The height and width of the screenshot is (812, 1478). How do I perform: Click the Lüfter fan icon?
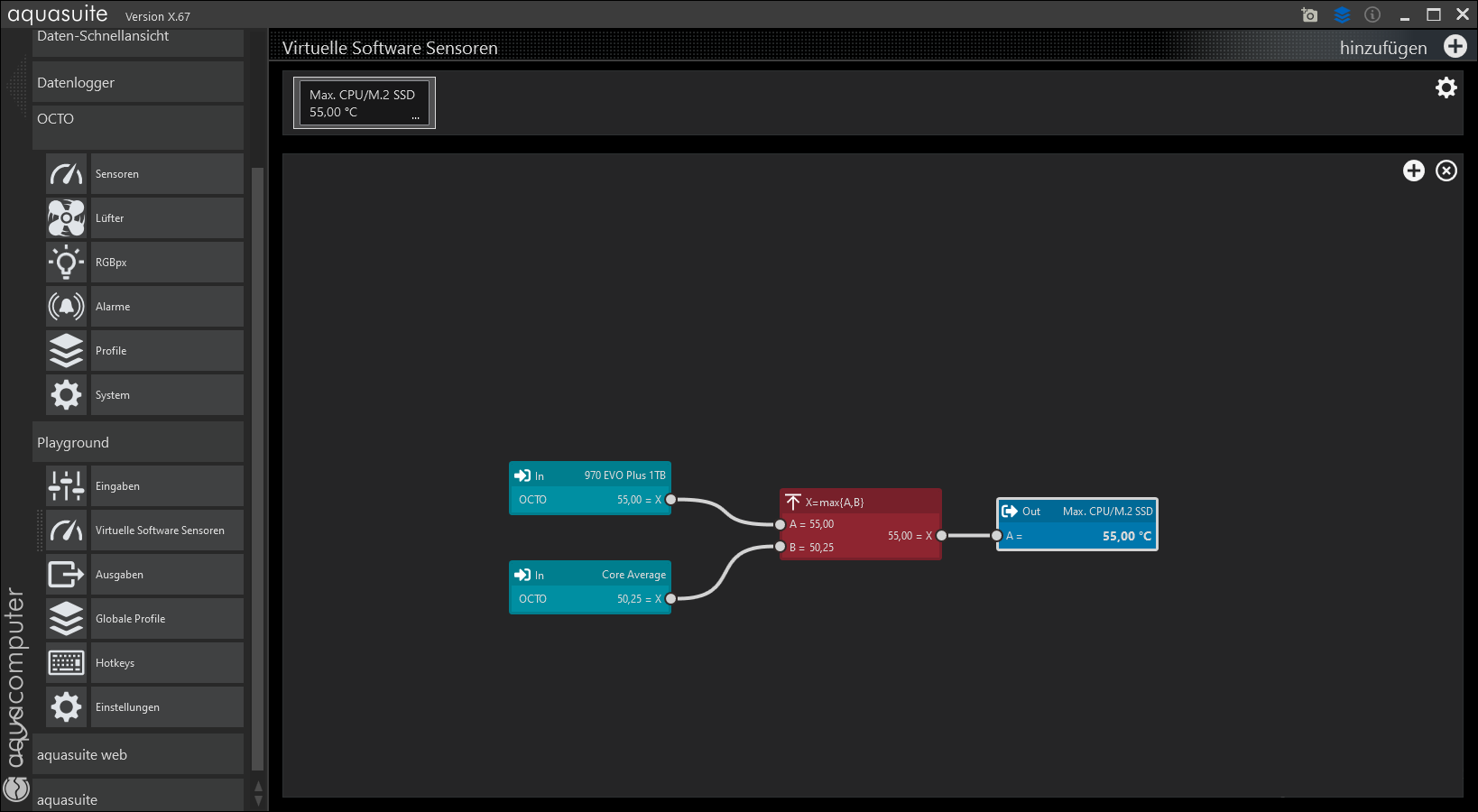tap(66, 218)
